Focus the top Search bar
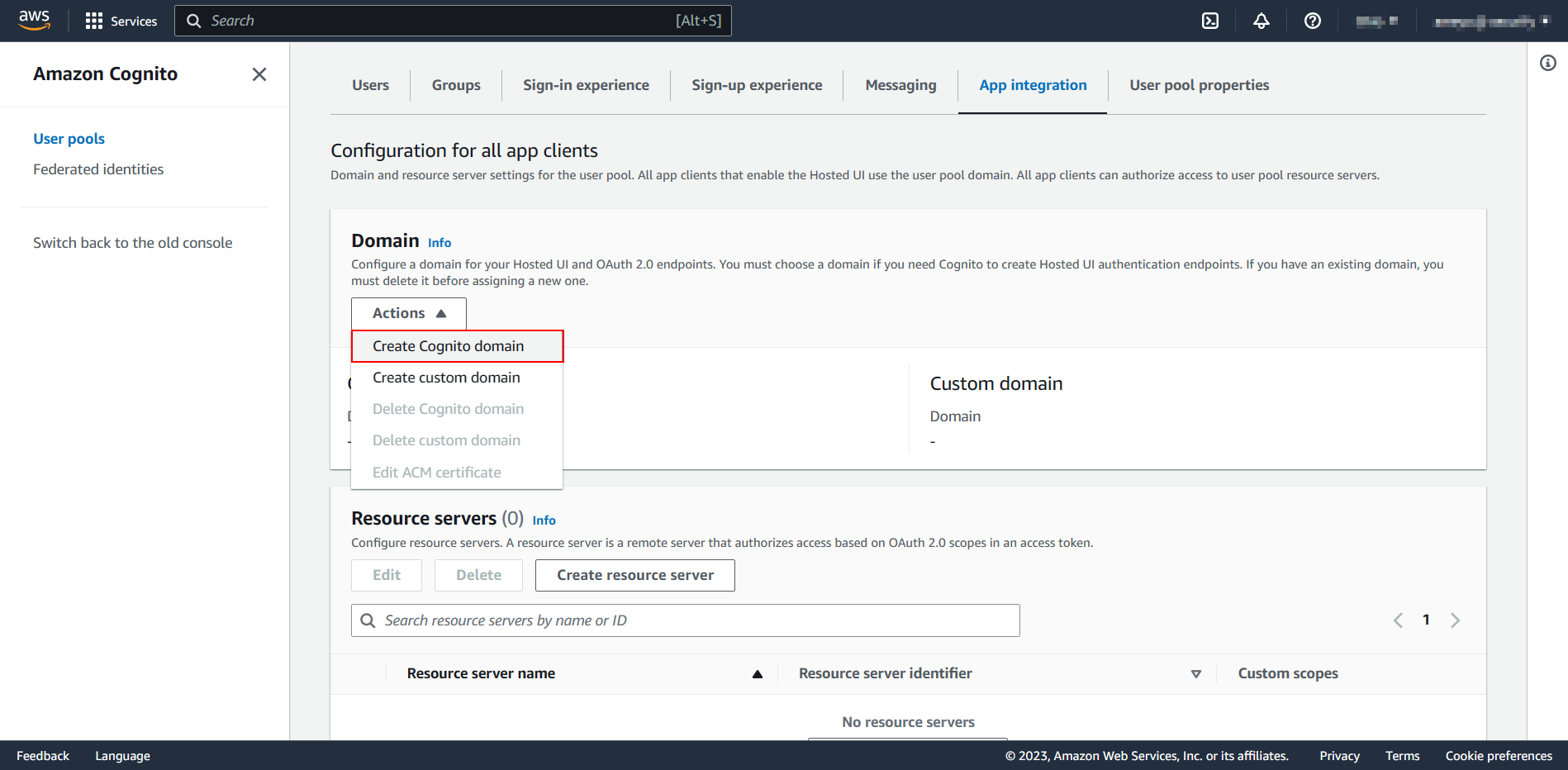This screenshot has width=1568, height=770. click(x=453, y=21)
